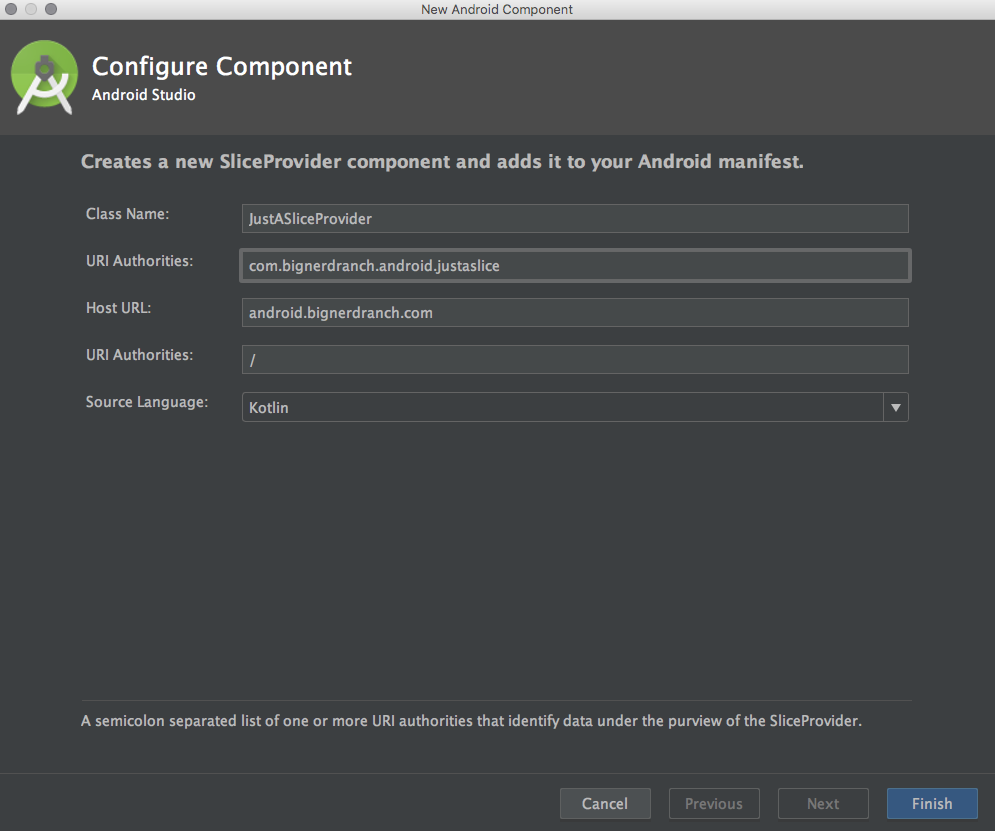Image resolution: width=995 pixels, height=831 pixels.
Task: Click the Next button
Action: pyautogui.click(x=823, y=804)
